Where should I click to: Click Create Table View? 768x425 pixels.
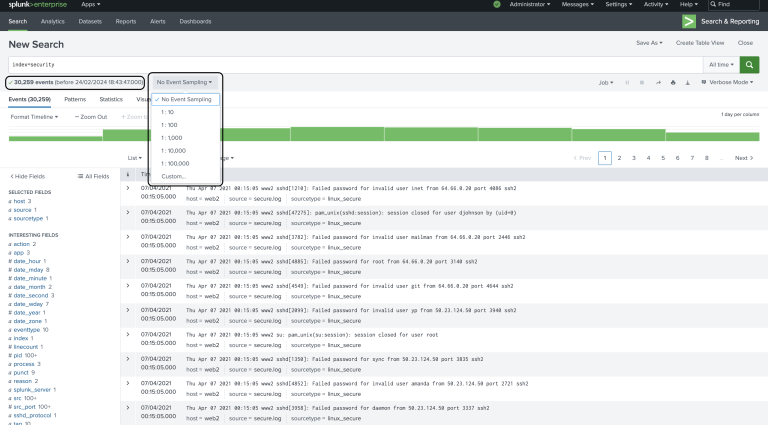pos(699,43)
